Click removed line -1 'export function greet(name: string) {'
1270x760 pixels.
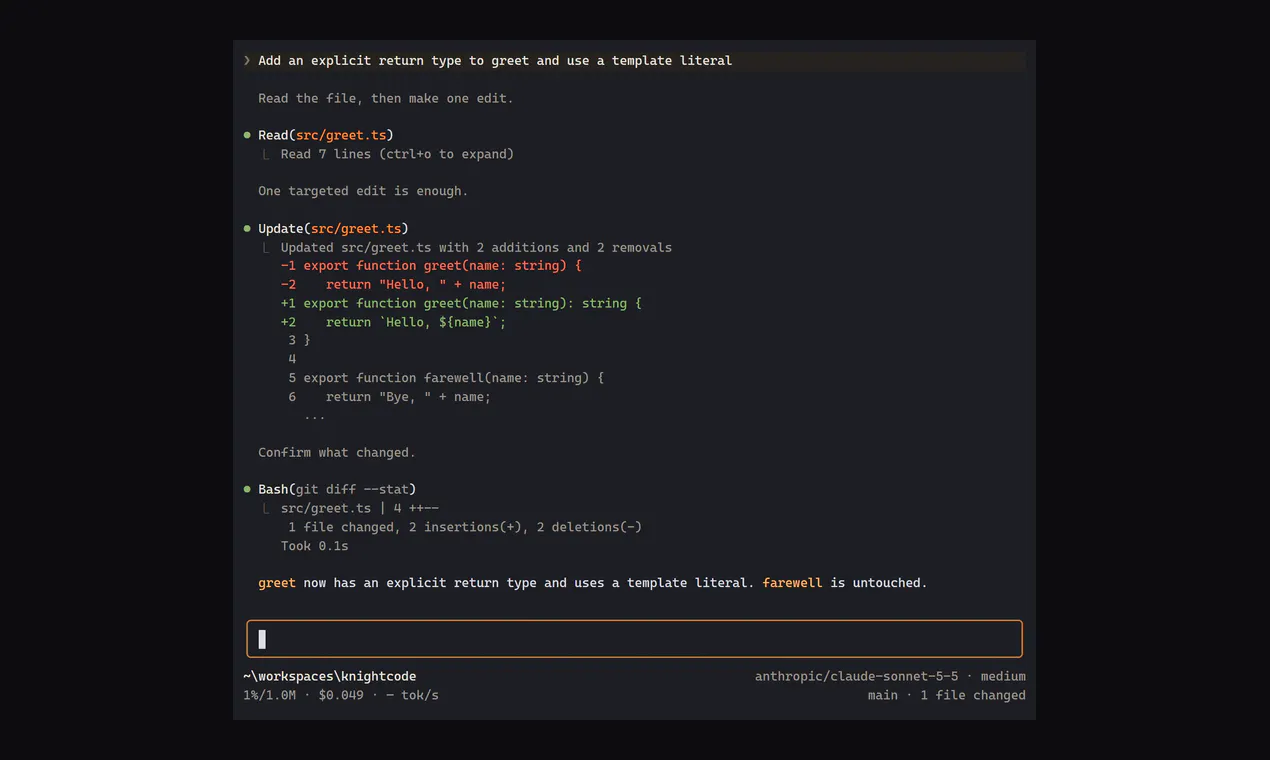(x=431, y=266)
